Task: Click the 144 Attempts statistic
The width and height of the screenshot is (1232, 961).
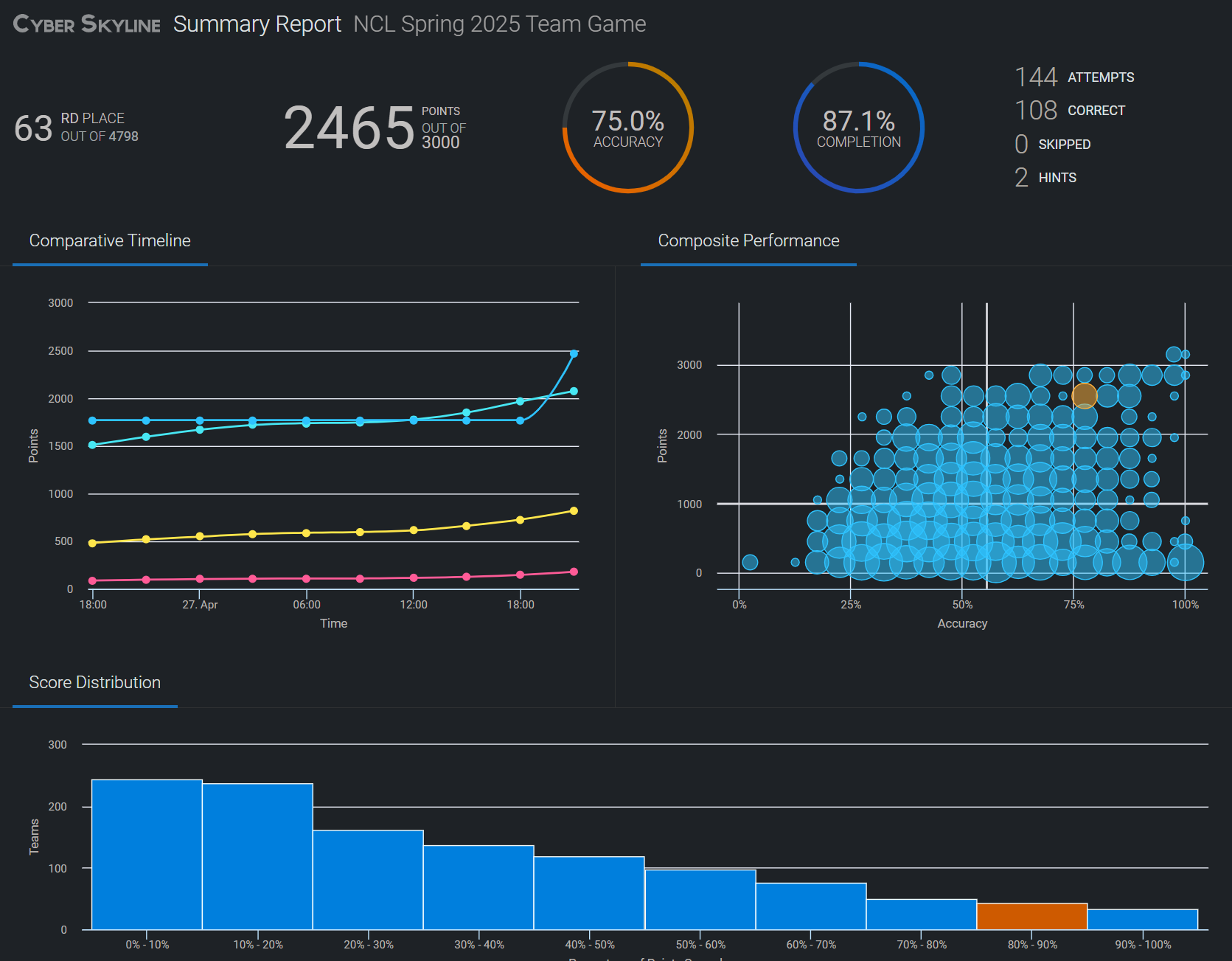Action: (x=1075, y=77)
